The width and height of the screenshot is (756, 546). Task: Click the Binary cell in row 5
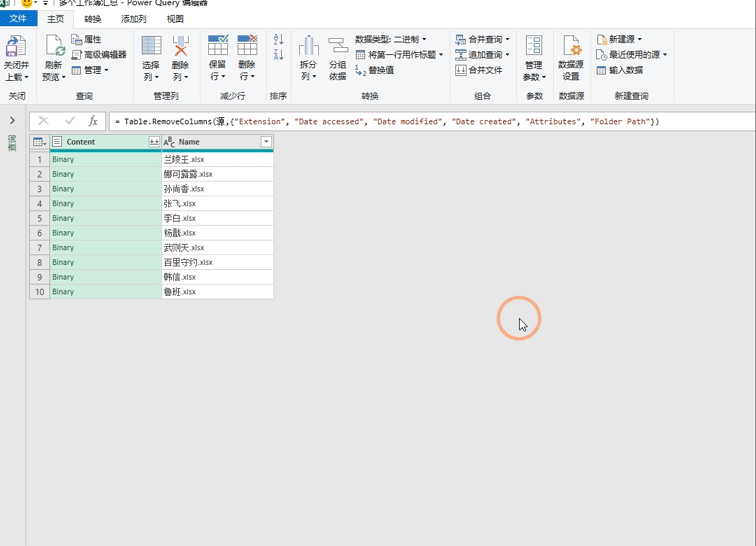tap(106, 218)
